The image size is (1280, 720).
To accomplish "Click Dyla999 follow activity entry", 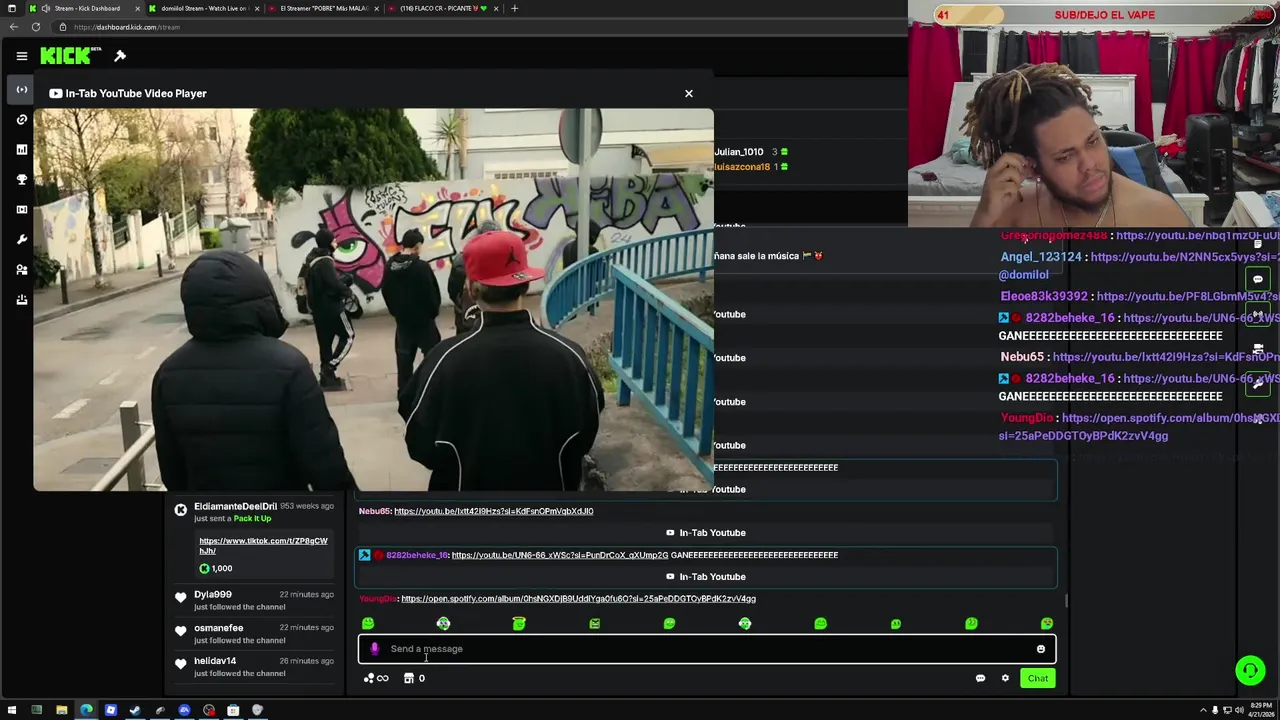I will [254, 600].
